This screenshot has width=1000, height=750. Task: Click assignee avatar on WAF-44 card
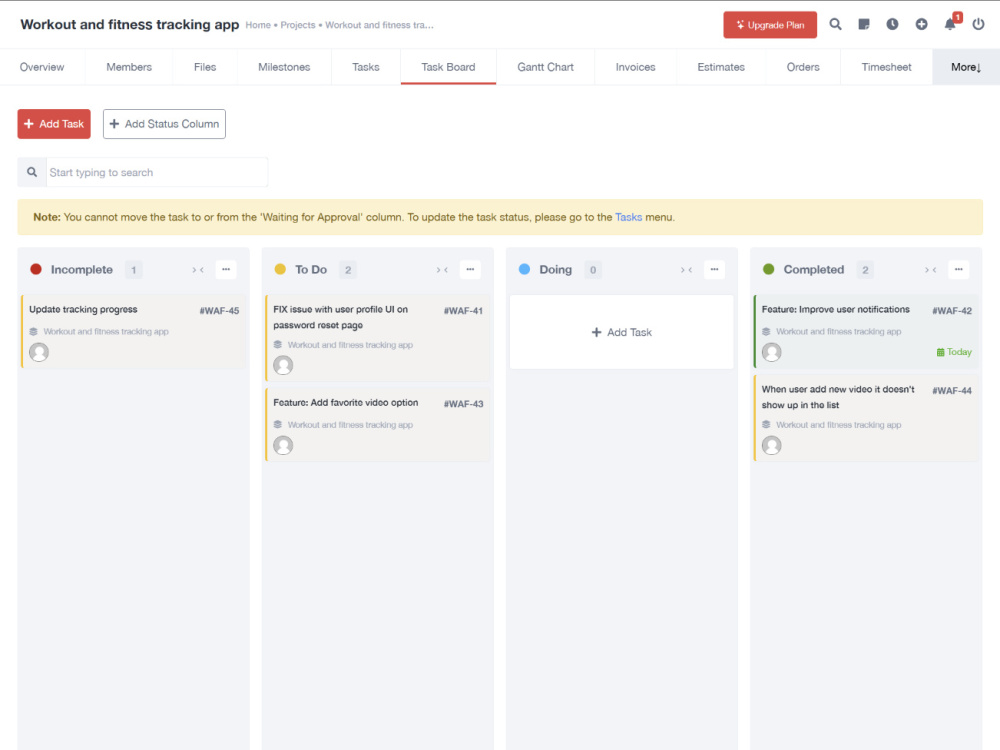coord(772,445)
